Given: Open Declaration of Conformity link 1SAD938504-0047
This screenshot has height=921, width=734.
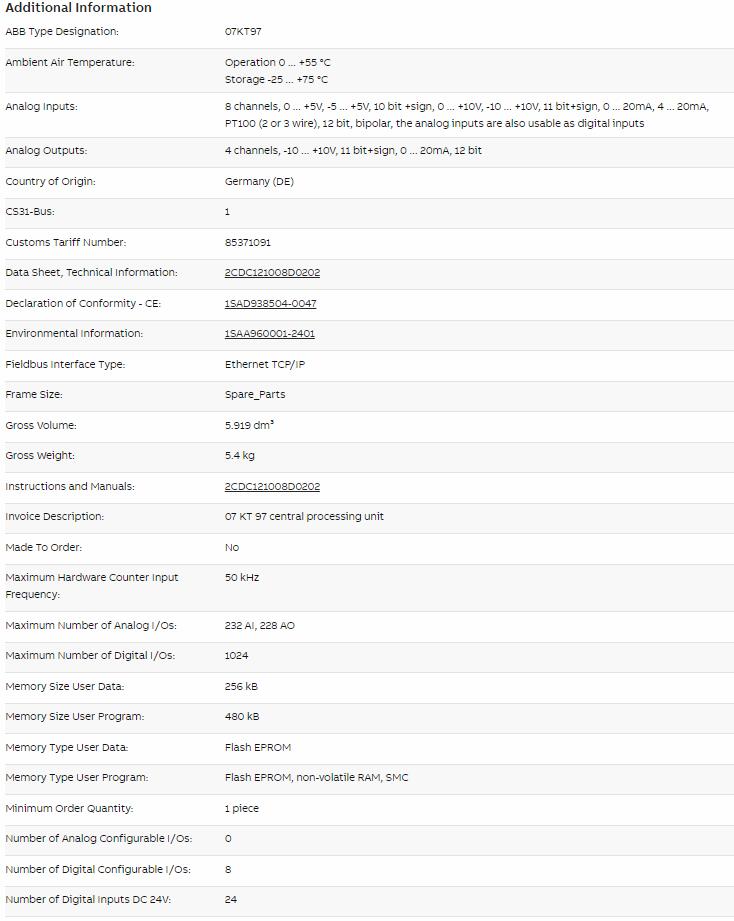Looking at the screenshot, I should pyautogui.click(x=270, y=303).
